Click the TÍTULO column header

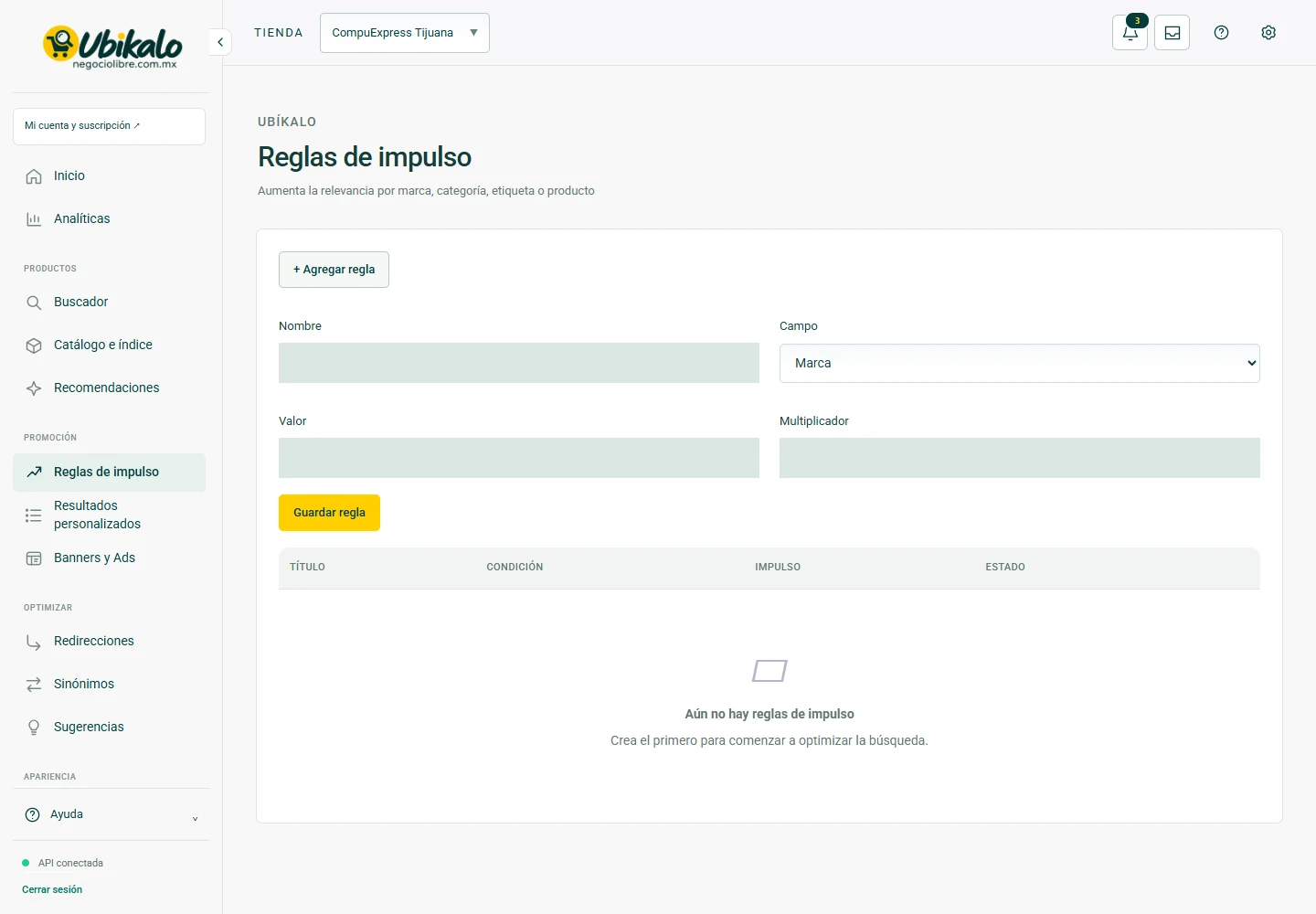(307, 568)
